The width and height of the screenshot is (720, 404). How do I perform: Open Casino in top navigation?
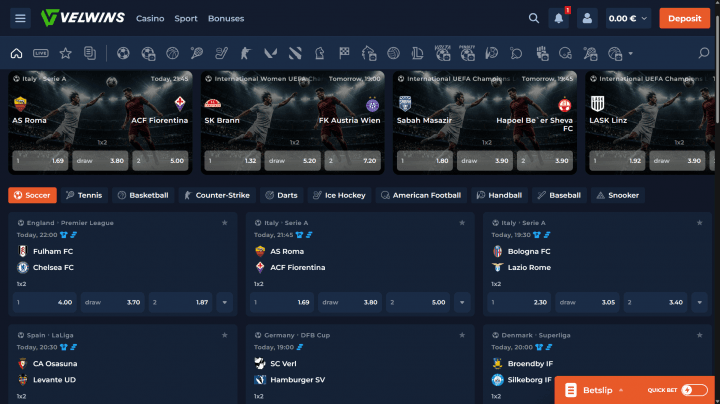pyautogui.click(x=150, y=18)
